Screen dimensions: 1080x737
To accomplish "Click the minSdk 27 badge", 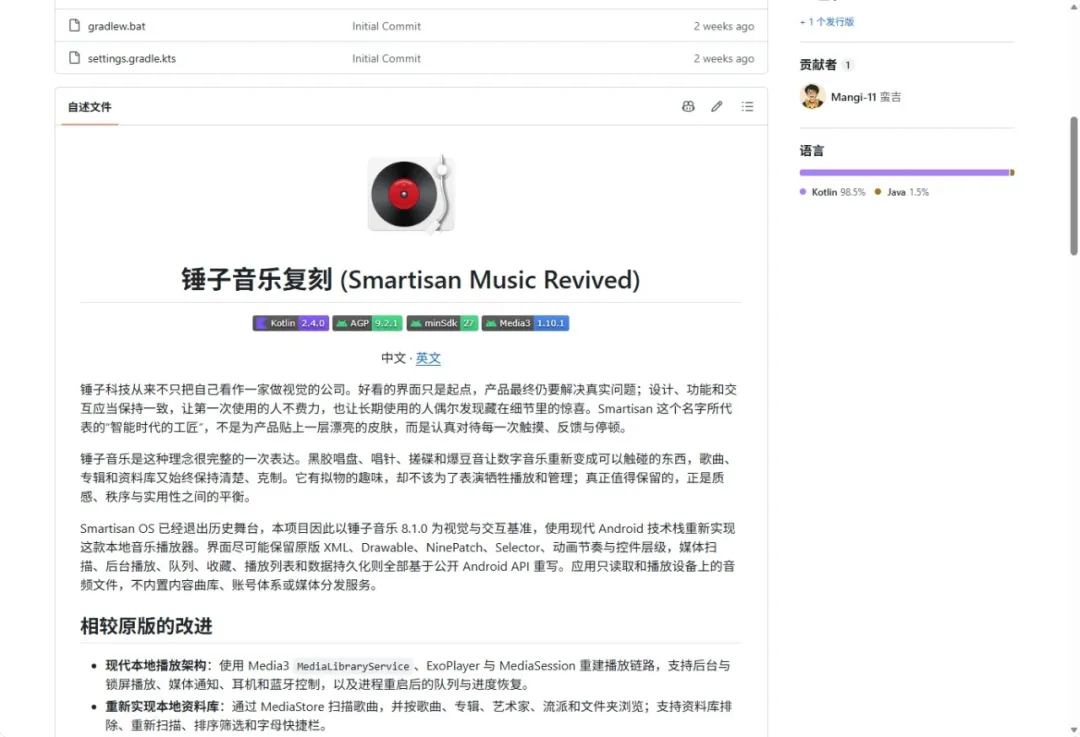I will (x=442, y=323).
